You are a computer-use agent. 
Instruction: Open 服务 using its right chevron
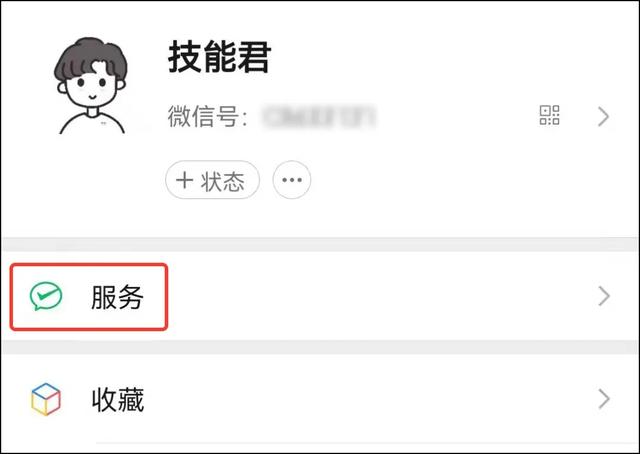click(x=604, y=296)
